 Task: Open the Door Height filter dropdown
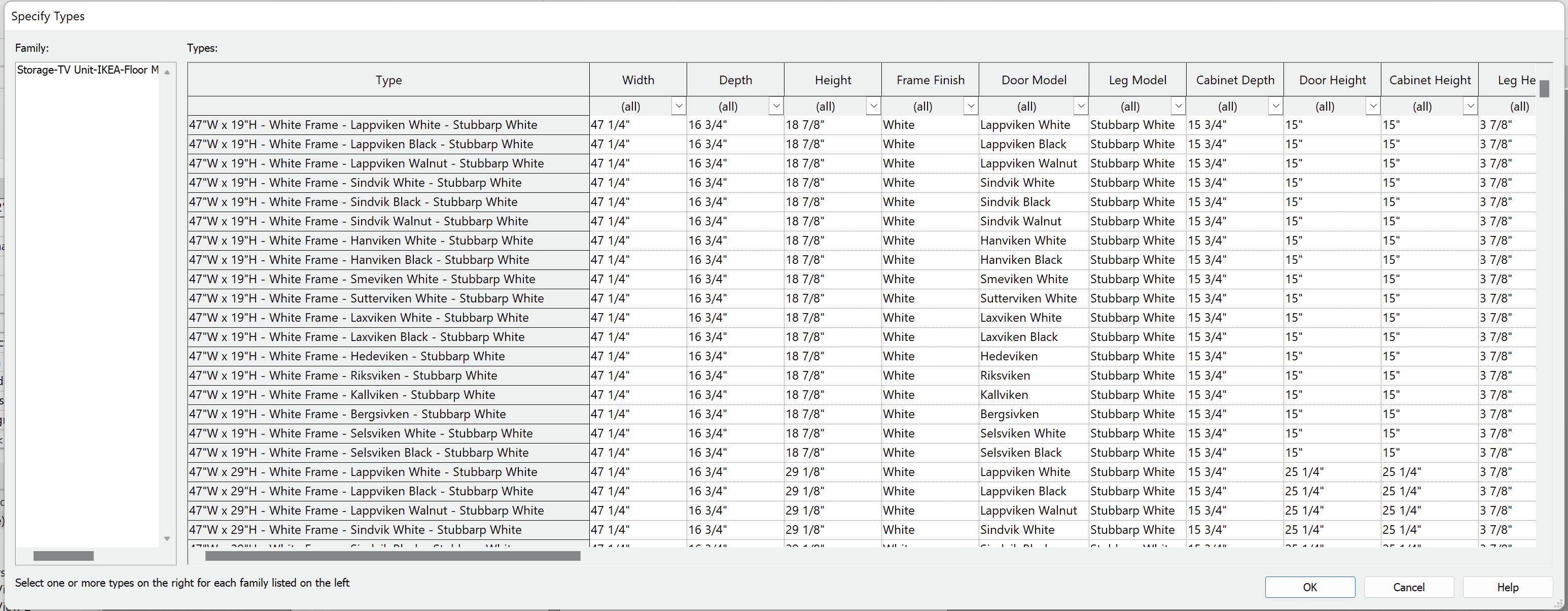(1373, 106)
